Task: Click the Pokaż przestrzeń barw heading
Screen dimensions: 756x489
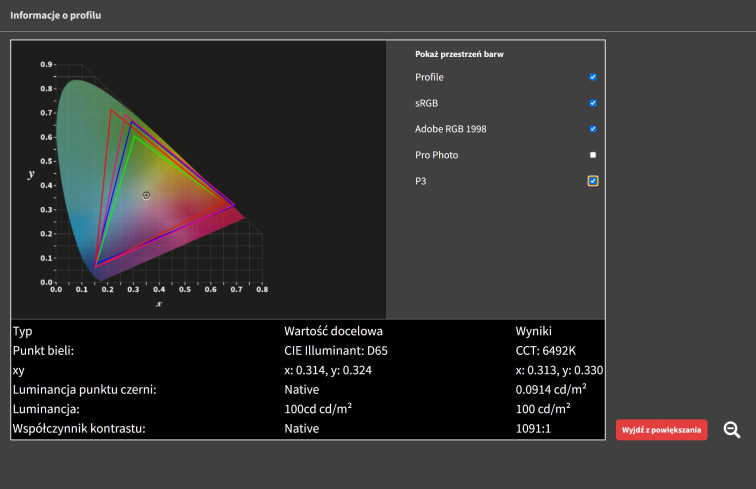Action: click(459, 54)
